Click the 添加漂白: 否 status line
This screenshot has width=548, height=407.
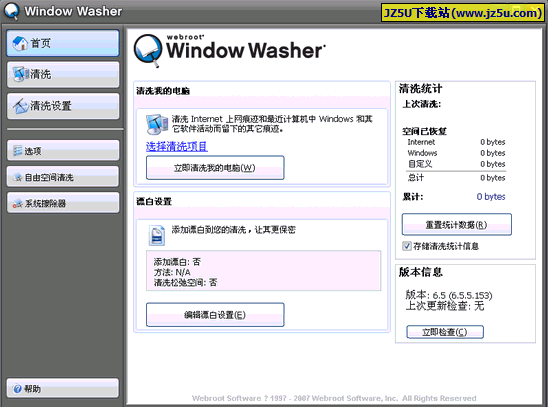pyautogui.click(x=177, y=262)
